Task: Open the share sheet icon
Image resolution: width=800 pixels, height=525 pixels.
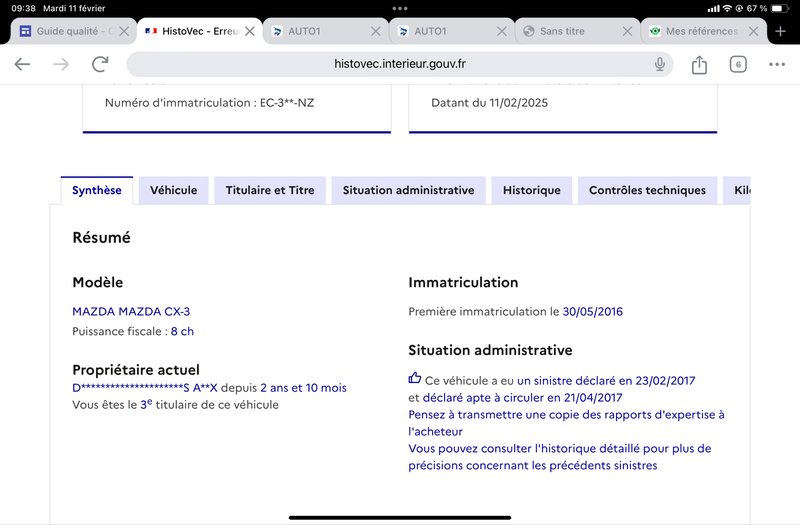Action: pyautogui.click(x=699, y=64)
